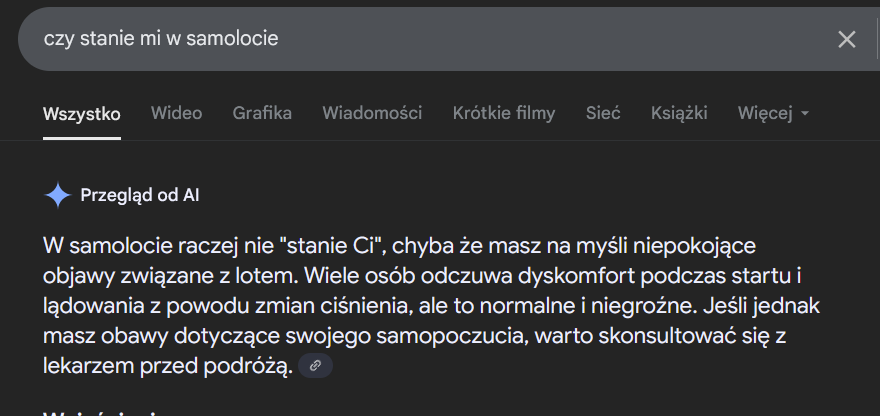This screenshot has height=416, width=880.
Task: Go to the Wiadomości tab
Action: coord(372,113)
